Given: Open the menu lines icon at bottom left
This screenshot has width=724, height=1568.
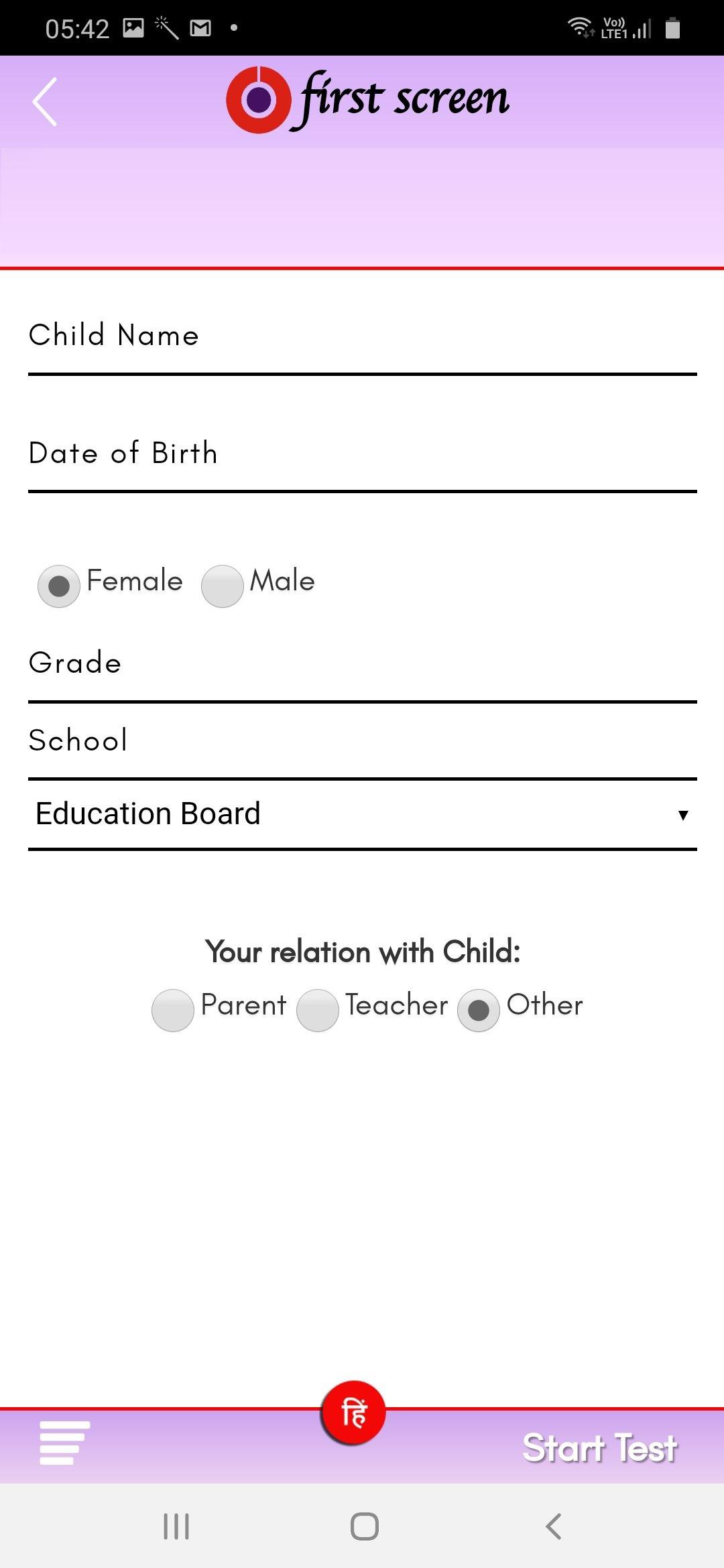Looking at the screenshot, I should 64,1442.
